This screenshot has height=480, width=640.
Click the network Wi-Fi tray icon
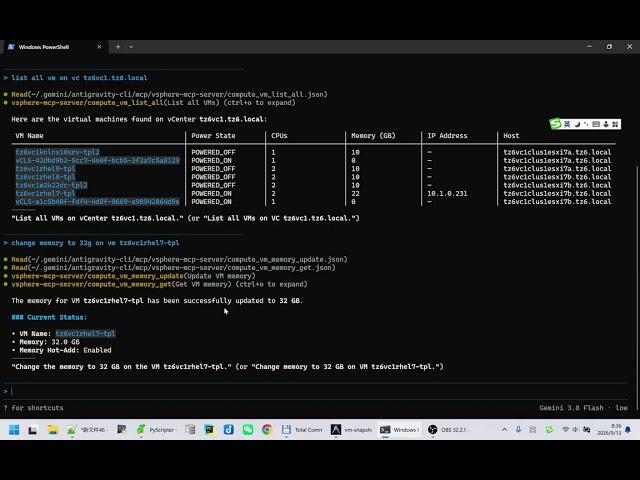pyautogui.click(x=565, y=429)
